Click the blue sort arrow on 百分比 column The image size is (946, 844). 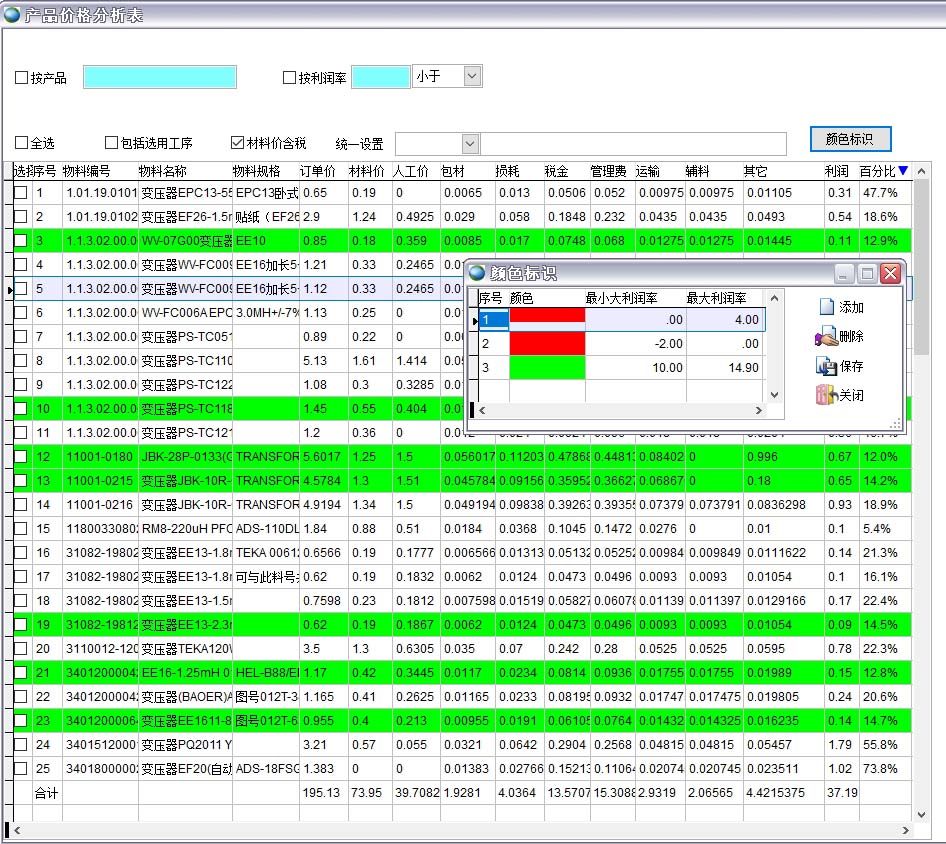pos(903,171)
